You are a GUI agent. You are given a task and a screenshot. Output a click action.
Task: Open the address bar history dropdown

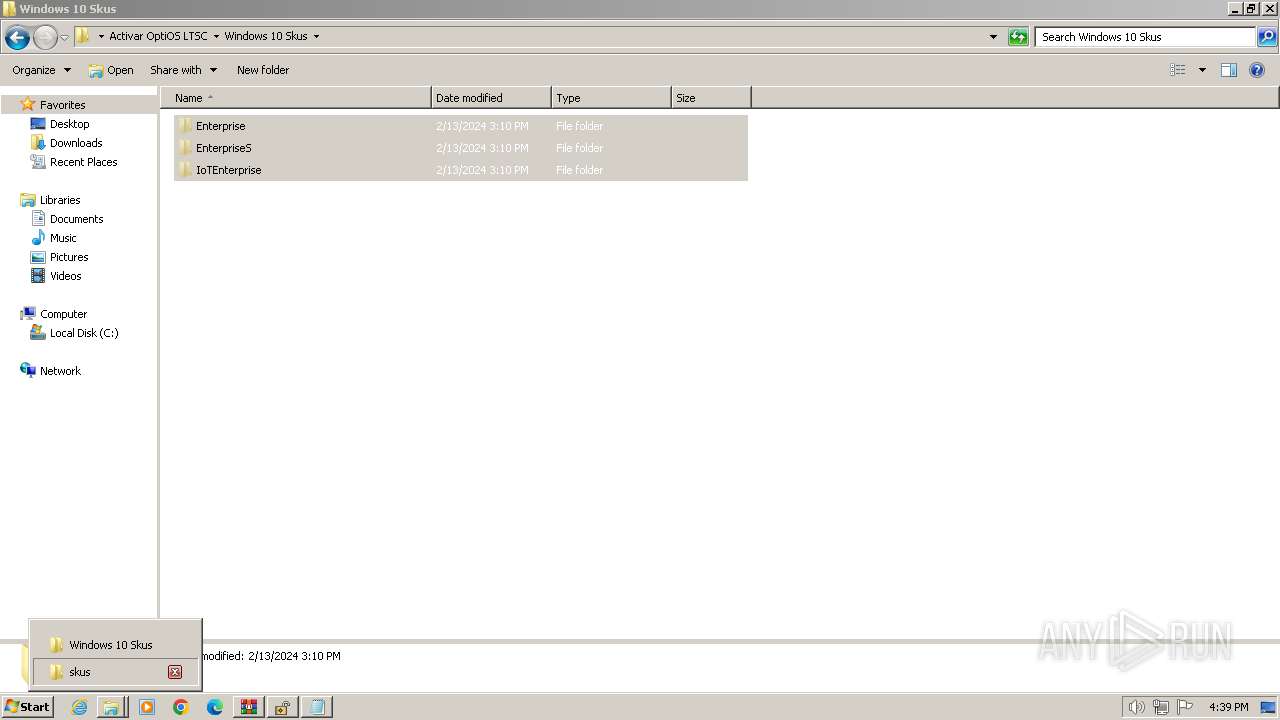tap(993, 37)
